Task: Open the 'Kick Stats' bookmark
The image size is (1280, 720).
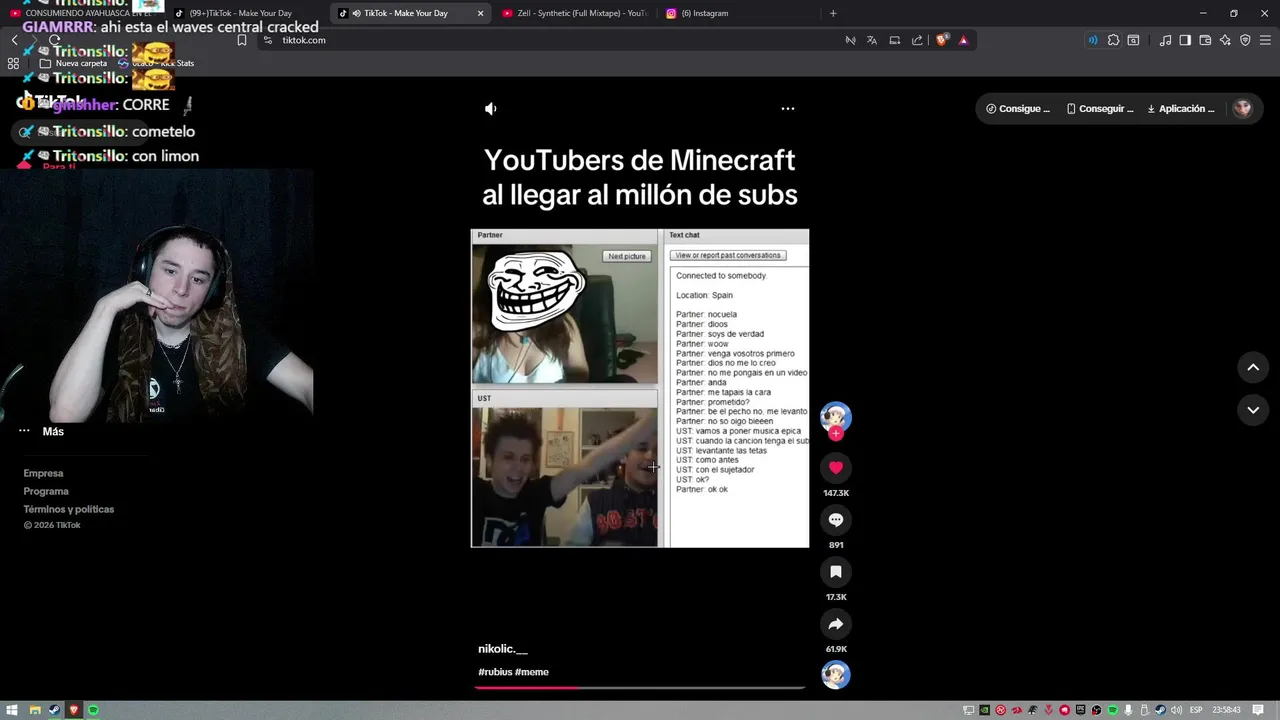Action: click(157, 63)
